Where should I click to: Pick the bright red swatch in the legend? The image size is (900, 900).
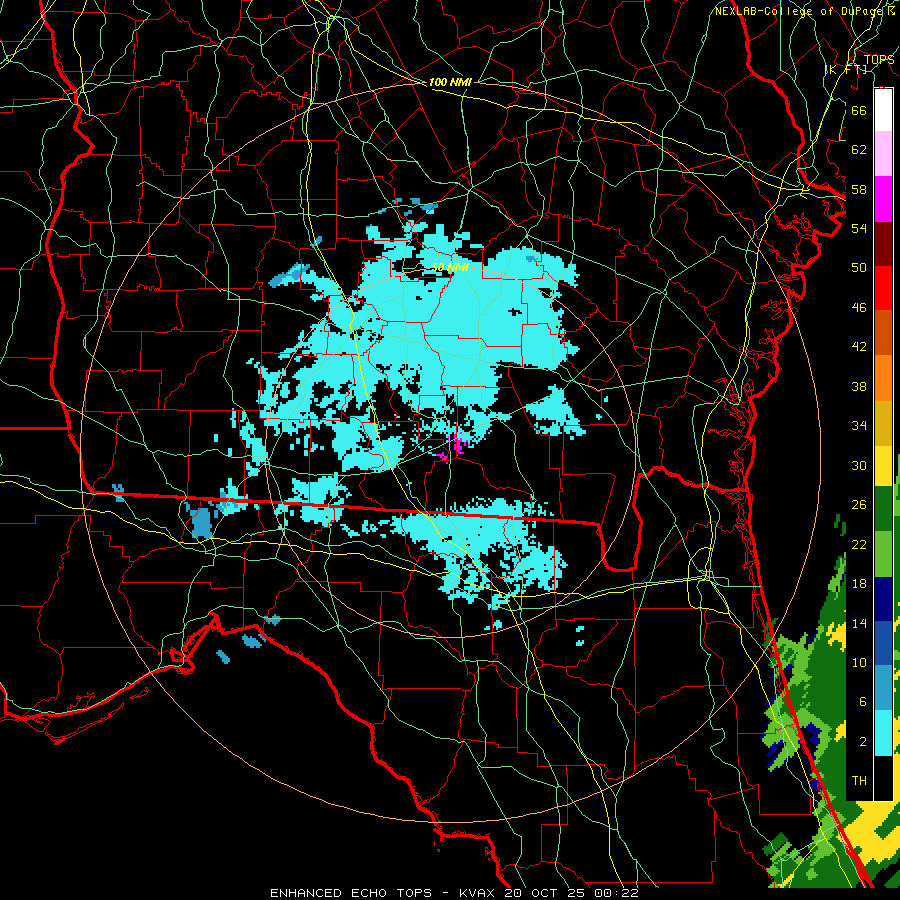883,288
